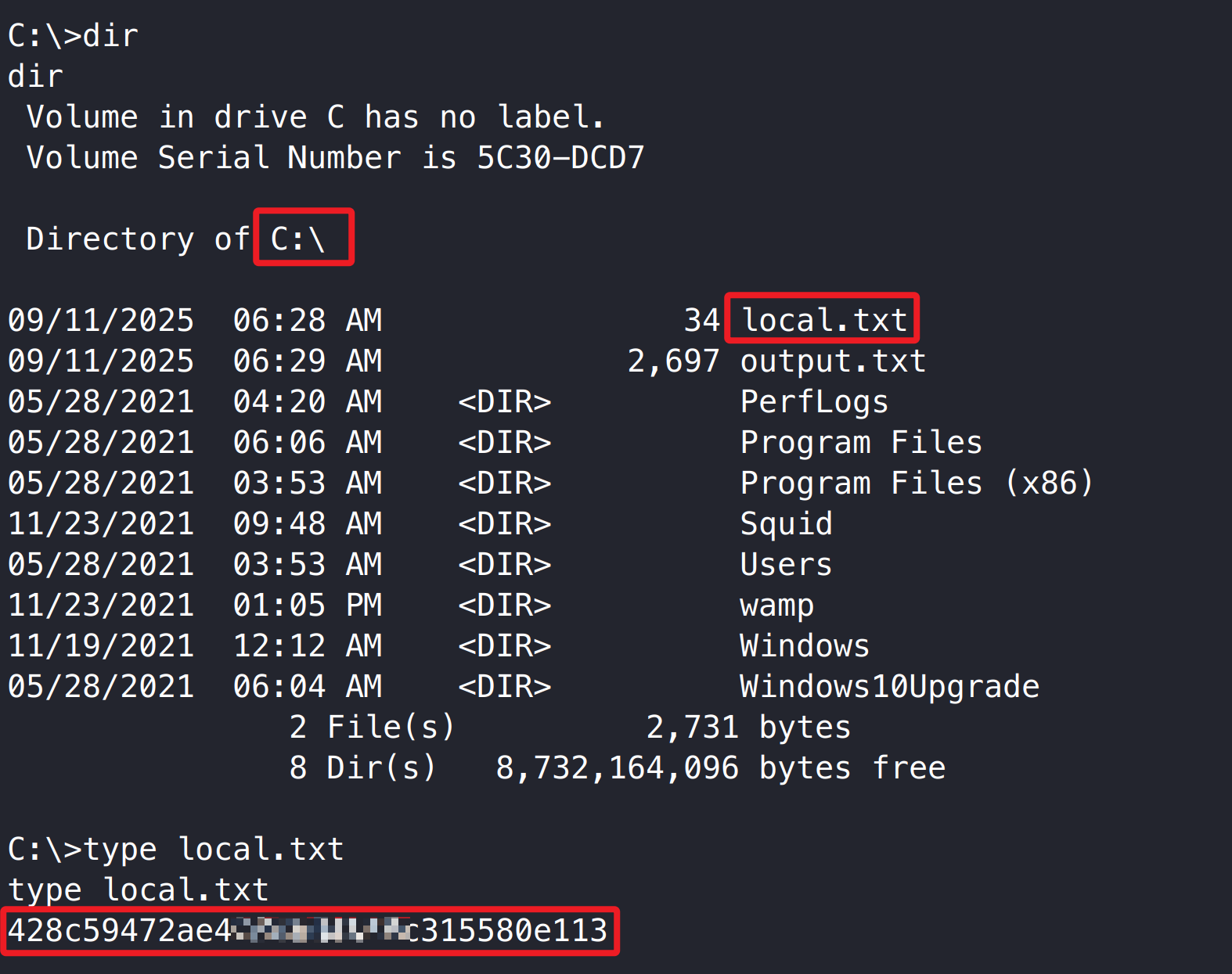Click the 'Volume in drive C has no label' line
The image size is (1232, 974).
(315, 117)
